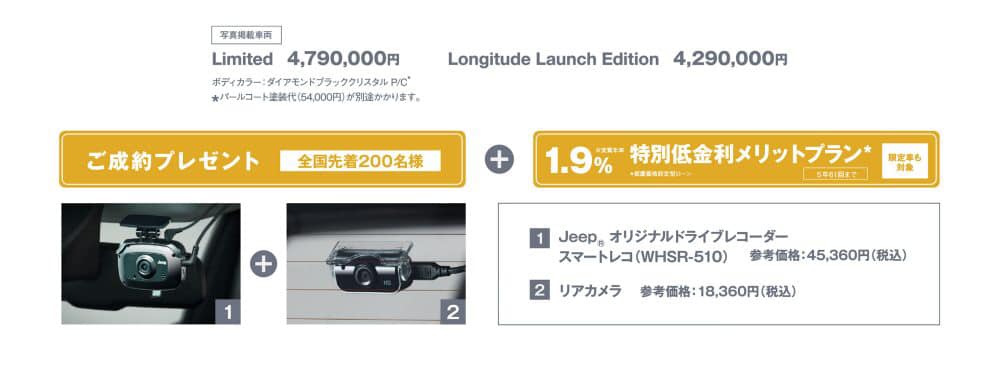Click the number 2 marker beside リアカメラ
Image resolution: width=1000 pixels, height=392 pixels.
[540, 291]
